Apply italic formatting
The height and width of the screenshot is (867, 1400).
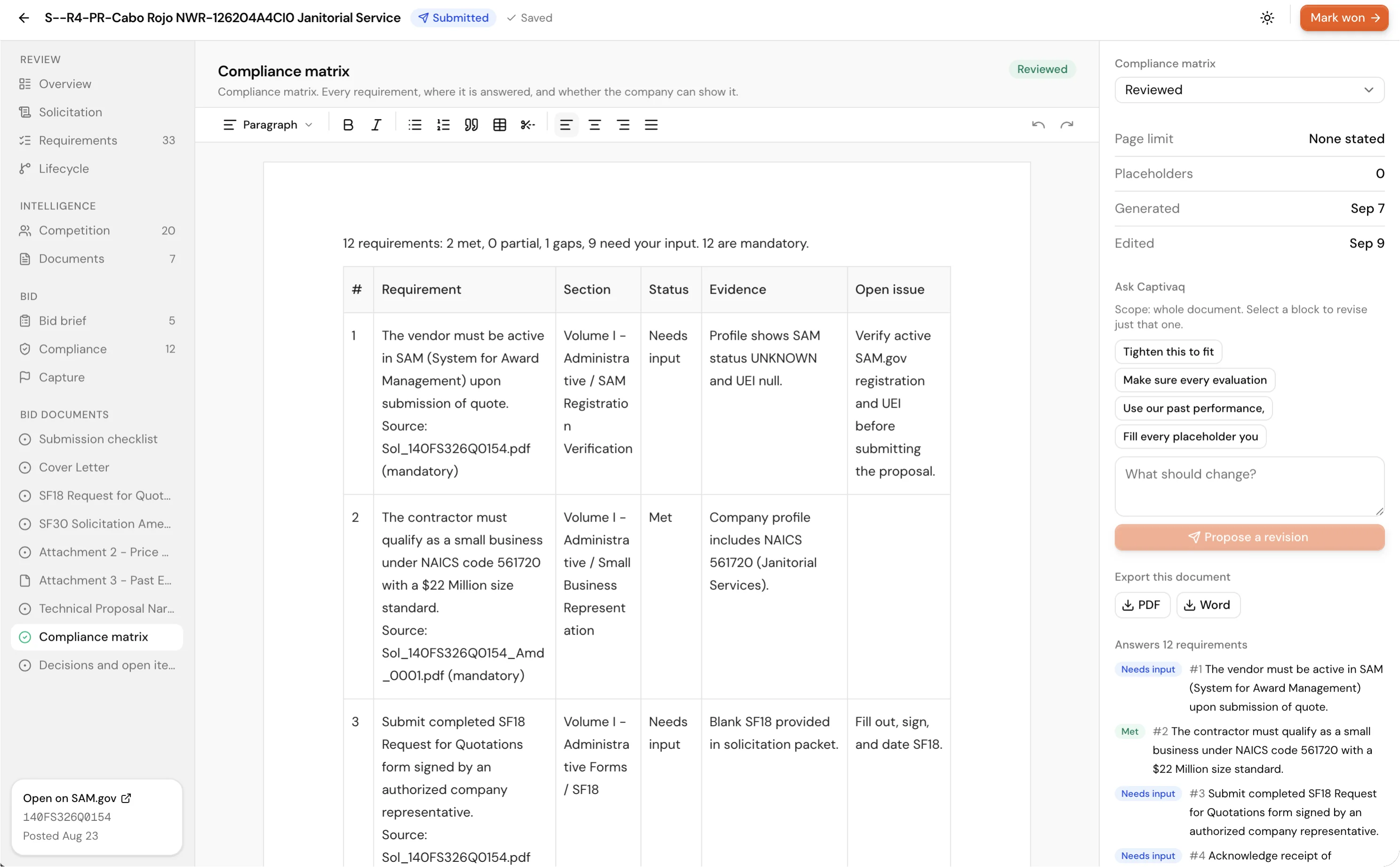(x=376, y=124)
